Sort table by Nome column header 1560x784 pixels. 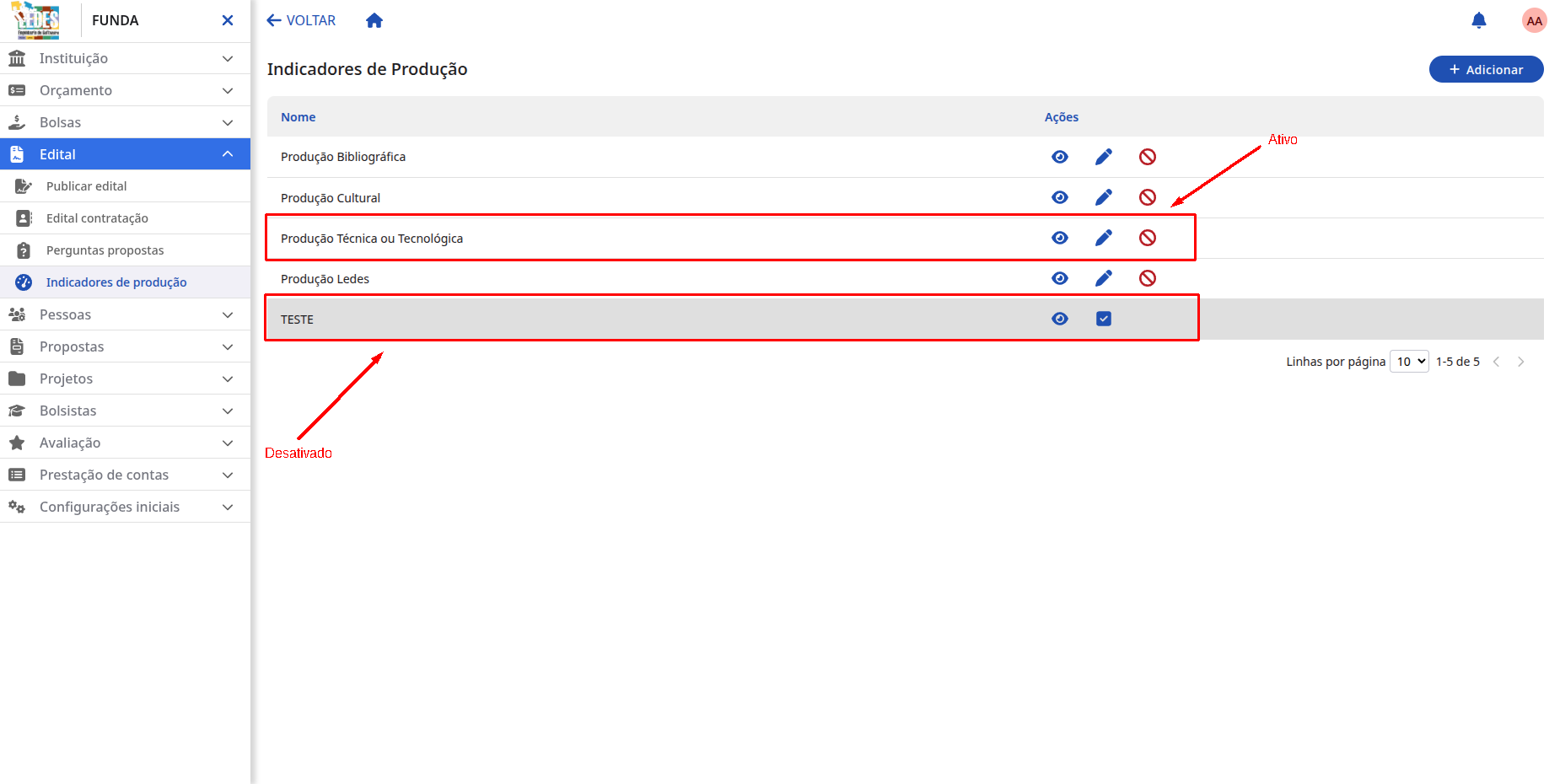[x=299, y=117]
